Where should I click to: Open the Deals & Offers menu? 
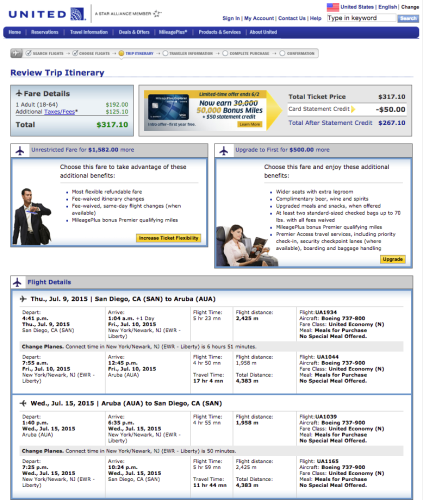(x=134, y=32)
